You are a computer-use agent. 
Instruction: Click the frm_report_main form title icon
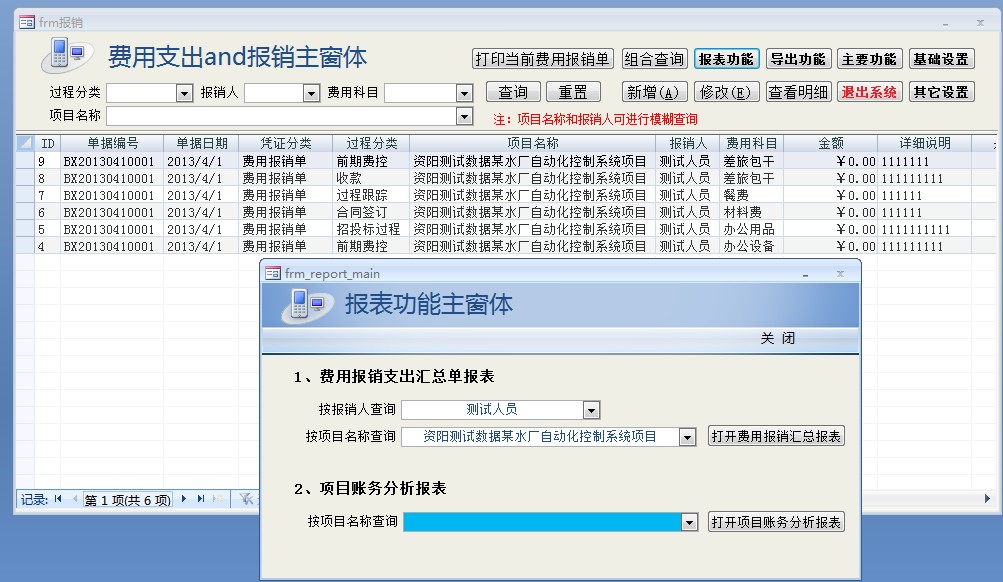pos(272,274)
